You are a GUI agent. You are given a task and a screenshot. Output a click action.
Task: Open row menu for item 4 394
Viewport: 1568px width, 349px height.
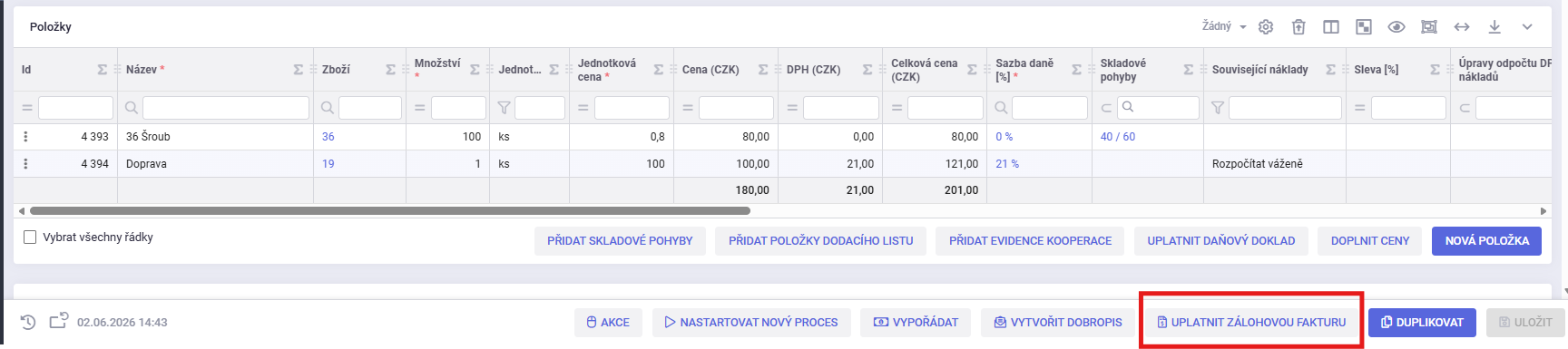pyautogui.click(x=25, y=164)
